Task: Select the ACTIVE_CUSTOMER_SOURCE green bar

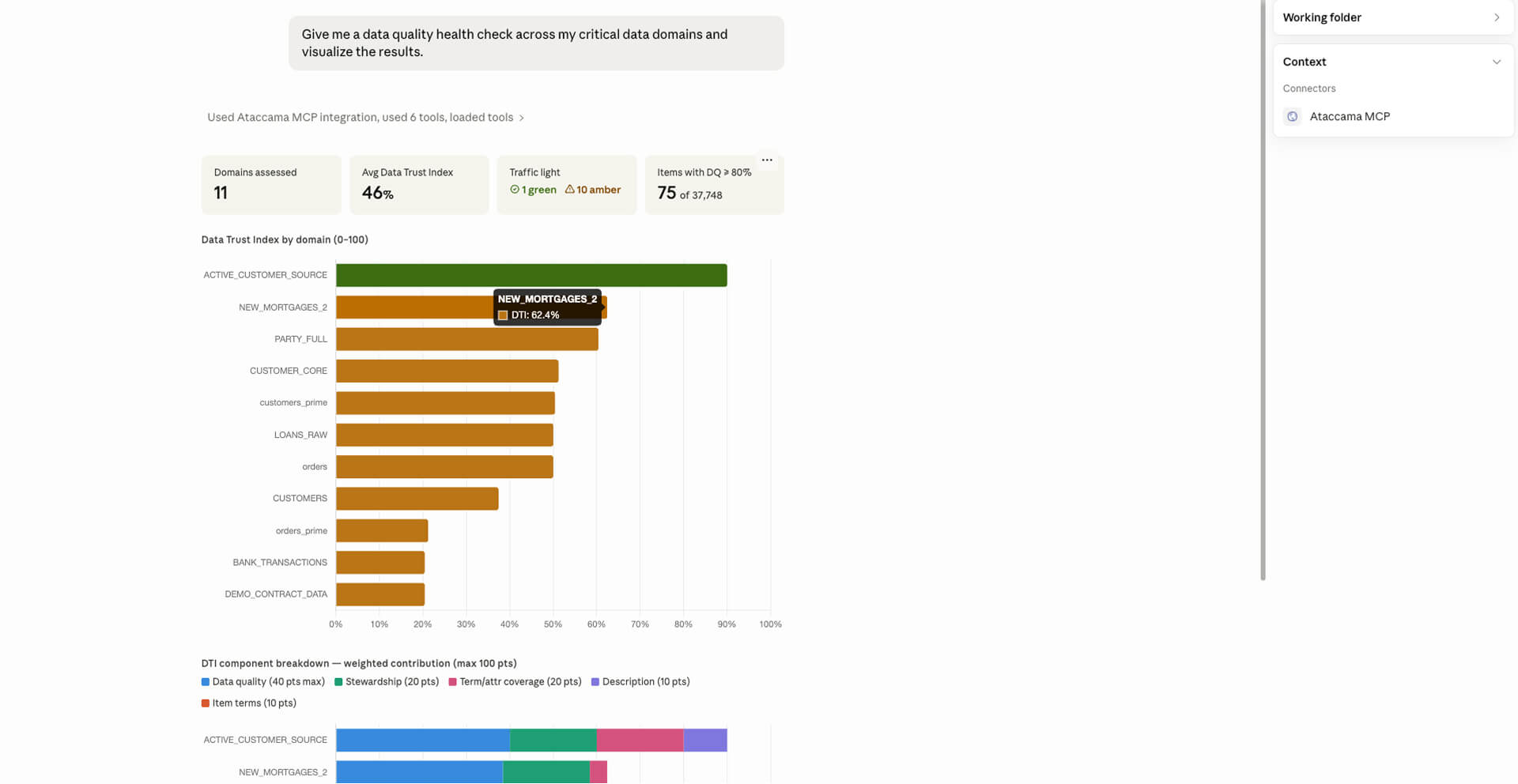Action: pyautogui.click(x=531, y=275)
